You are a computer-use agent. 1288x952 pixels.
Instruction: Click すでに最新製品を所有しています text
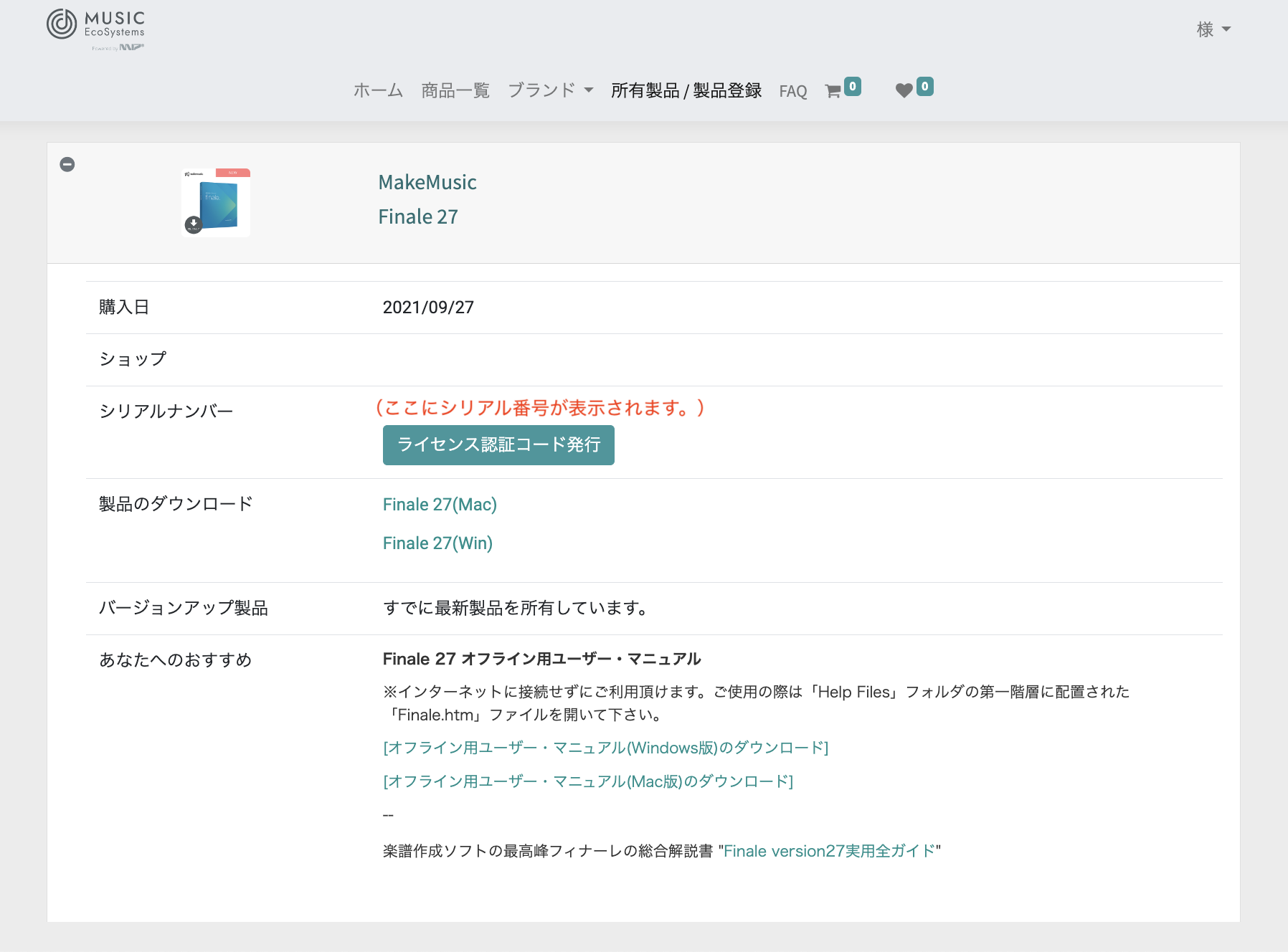tap(516, 608)
